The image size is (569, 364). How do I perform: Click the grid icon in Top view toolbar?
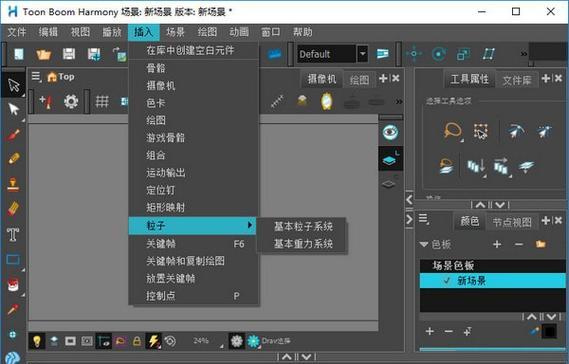coord(102,101)
